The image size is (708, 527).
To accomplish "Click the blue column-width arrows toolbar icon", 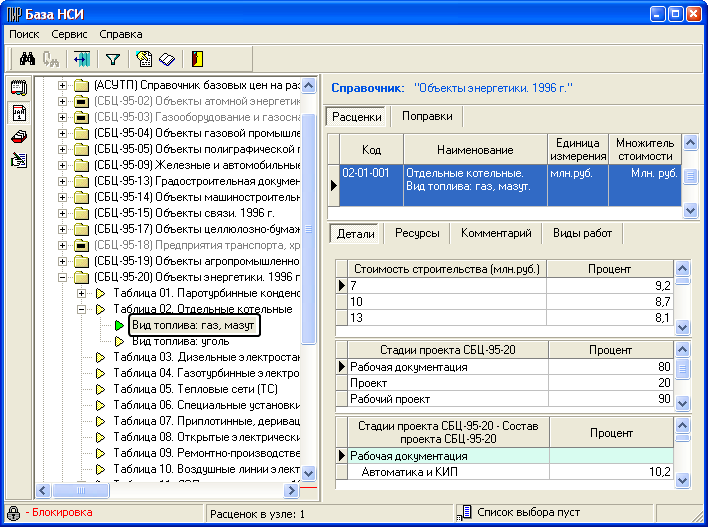I will (81, 59).
